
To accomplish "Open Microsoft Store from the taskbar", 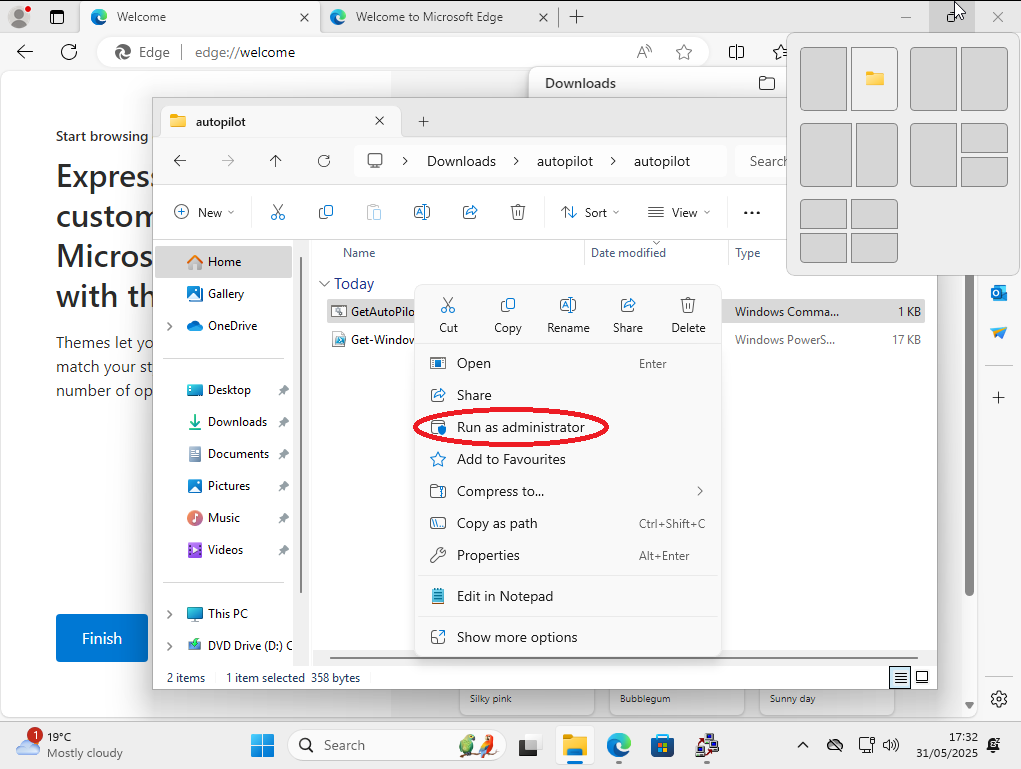I will coord(662,745).
